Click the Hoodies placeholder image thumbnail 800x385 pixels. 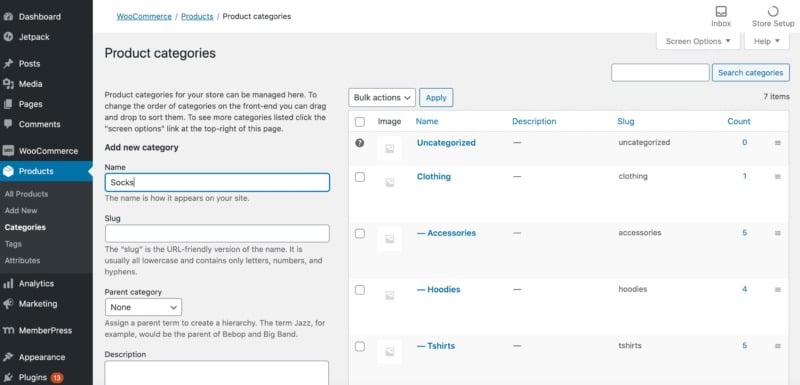389,295
